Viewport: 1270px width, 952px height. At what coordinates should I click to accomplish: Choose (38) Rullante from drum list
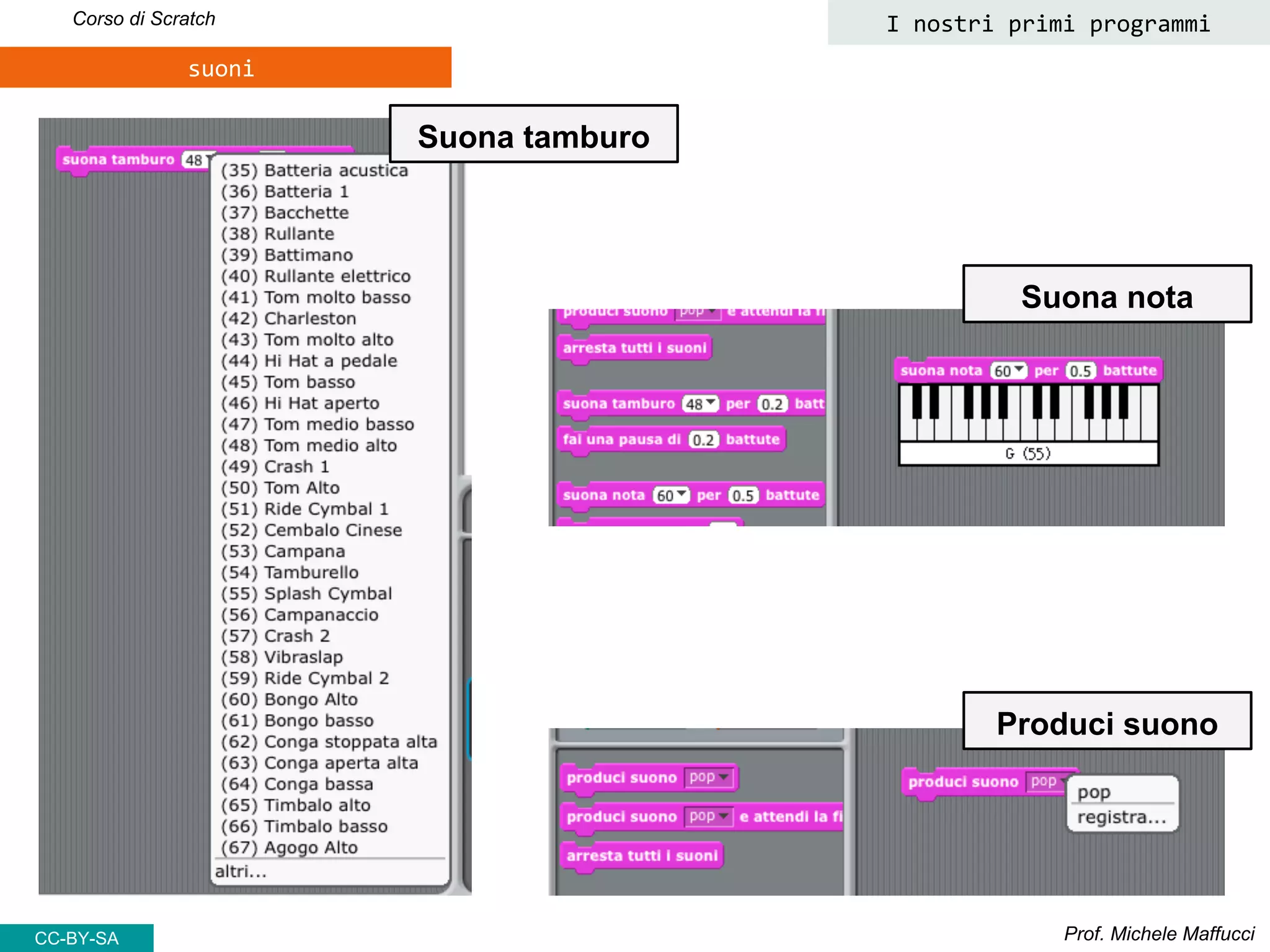277,234
